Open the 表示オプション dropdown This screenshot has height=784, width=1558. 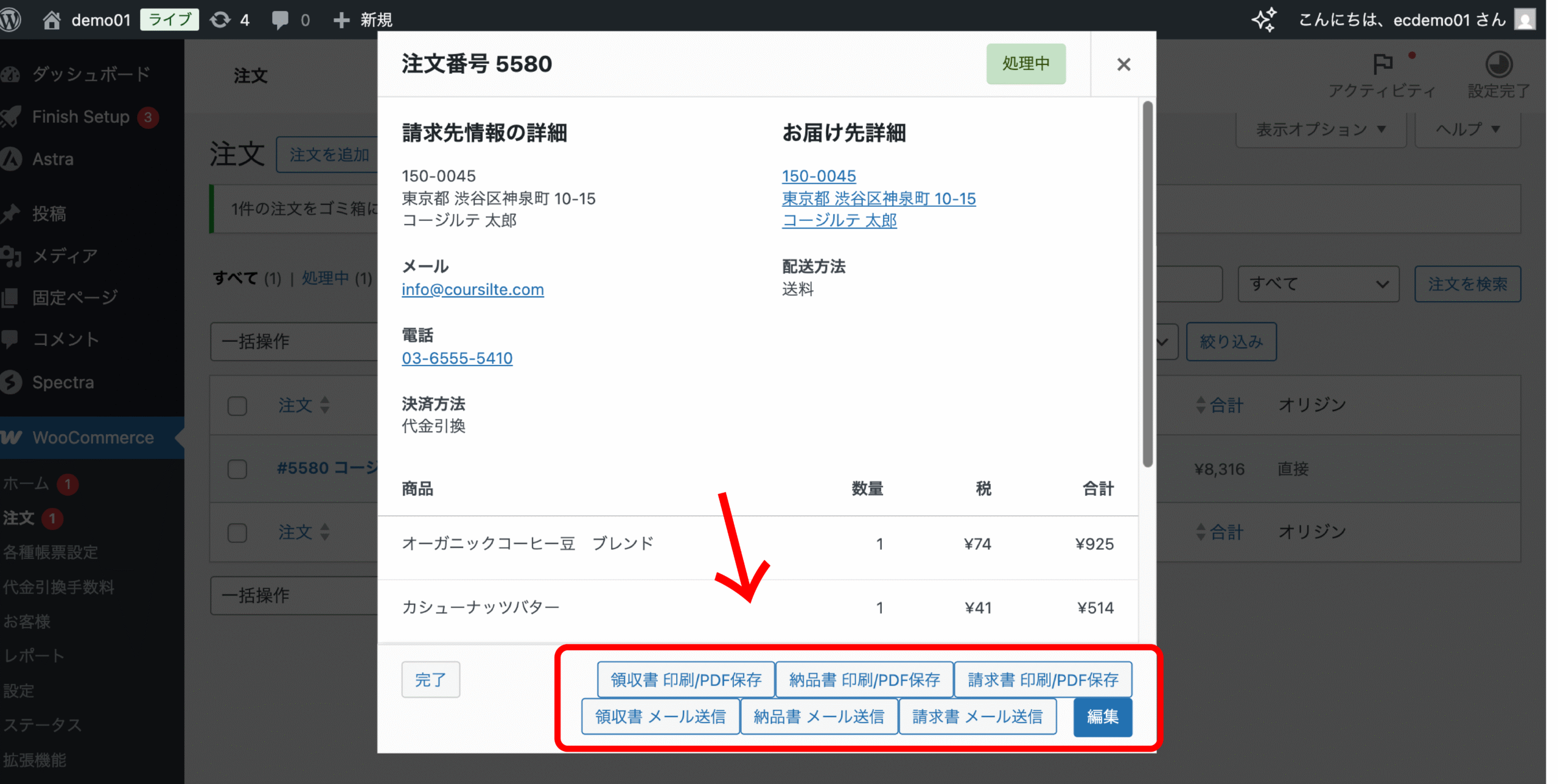coord(1321,129)
